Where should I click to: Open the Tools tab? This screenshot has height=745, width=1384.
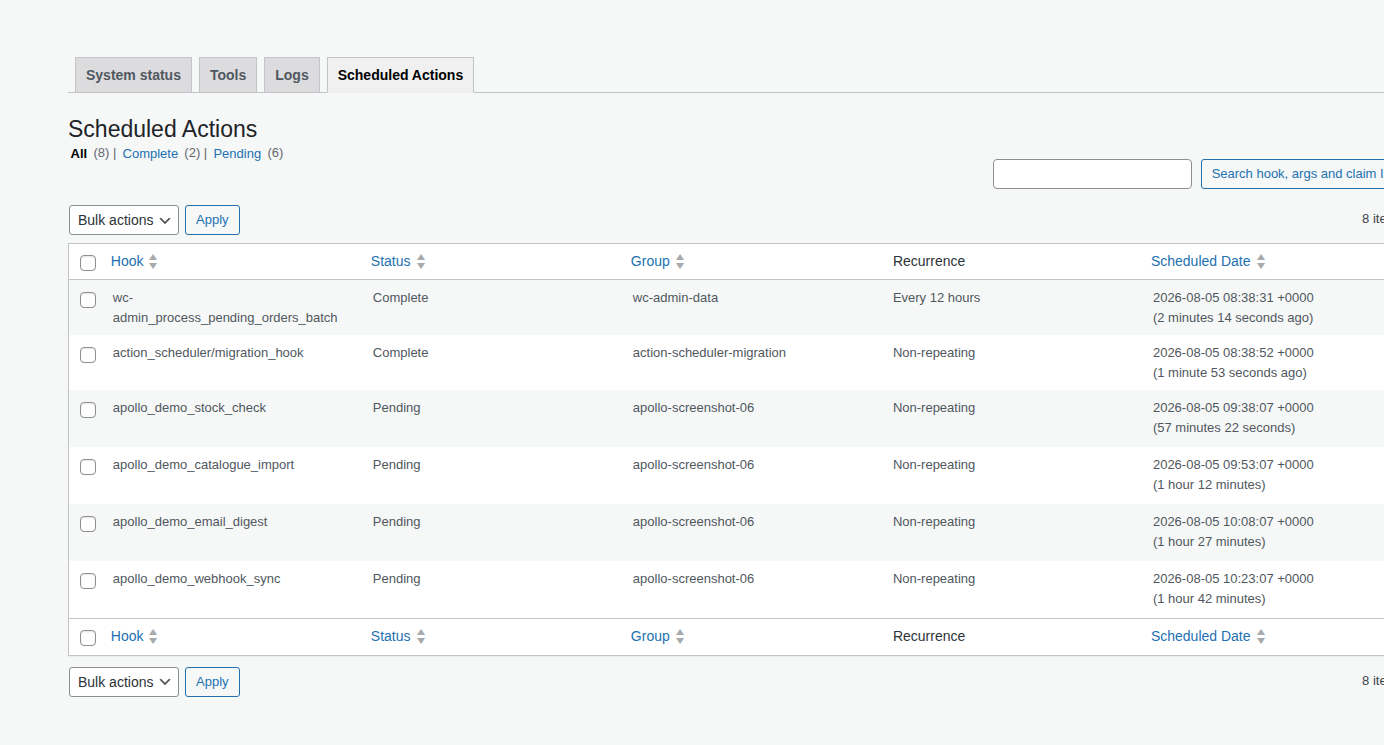[x=228, y=75]
